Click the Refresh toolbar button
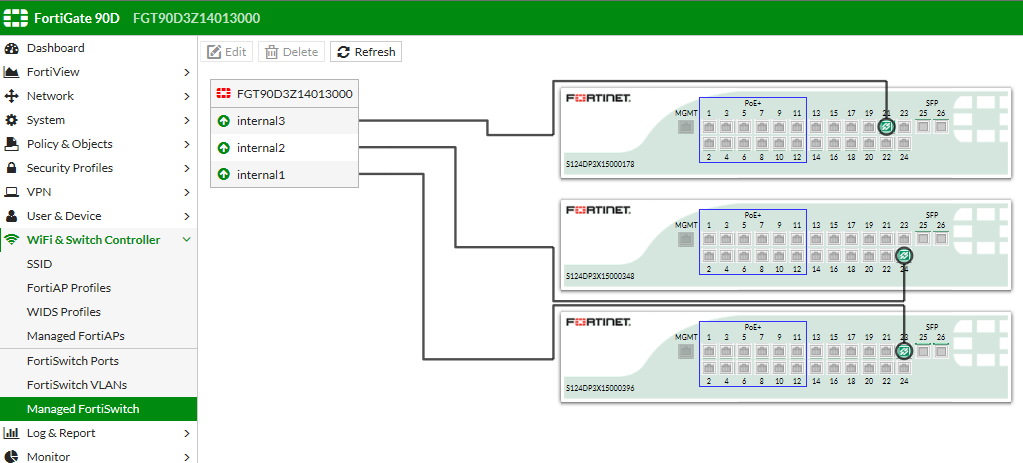 366,52
